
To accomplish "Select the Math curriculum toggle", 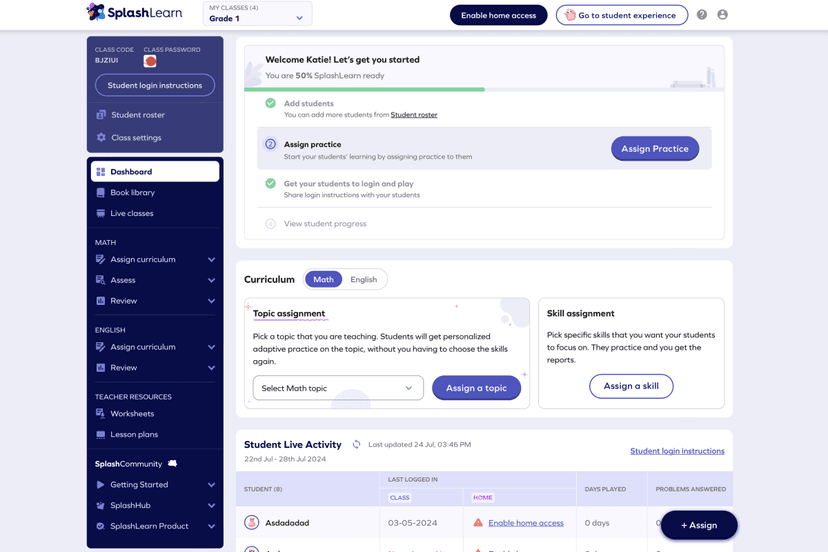I will coord(323,279).
